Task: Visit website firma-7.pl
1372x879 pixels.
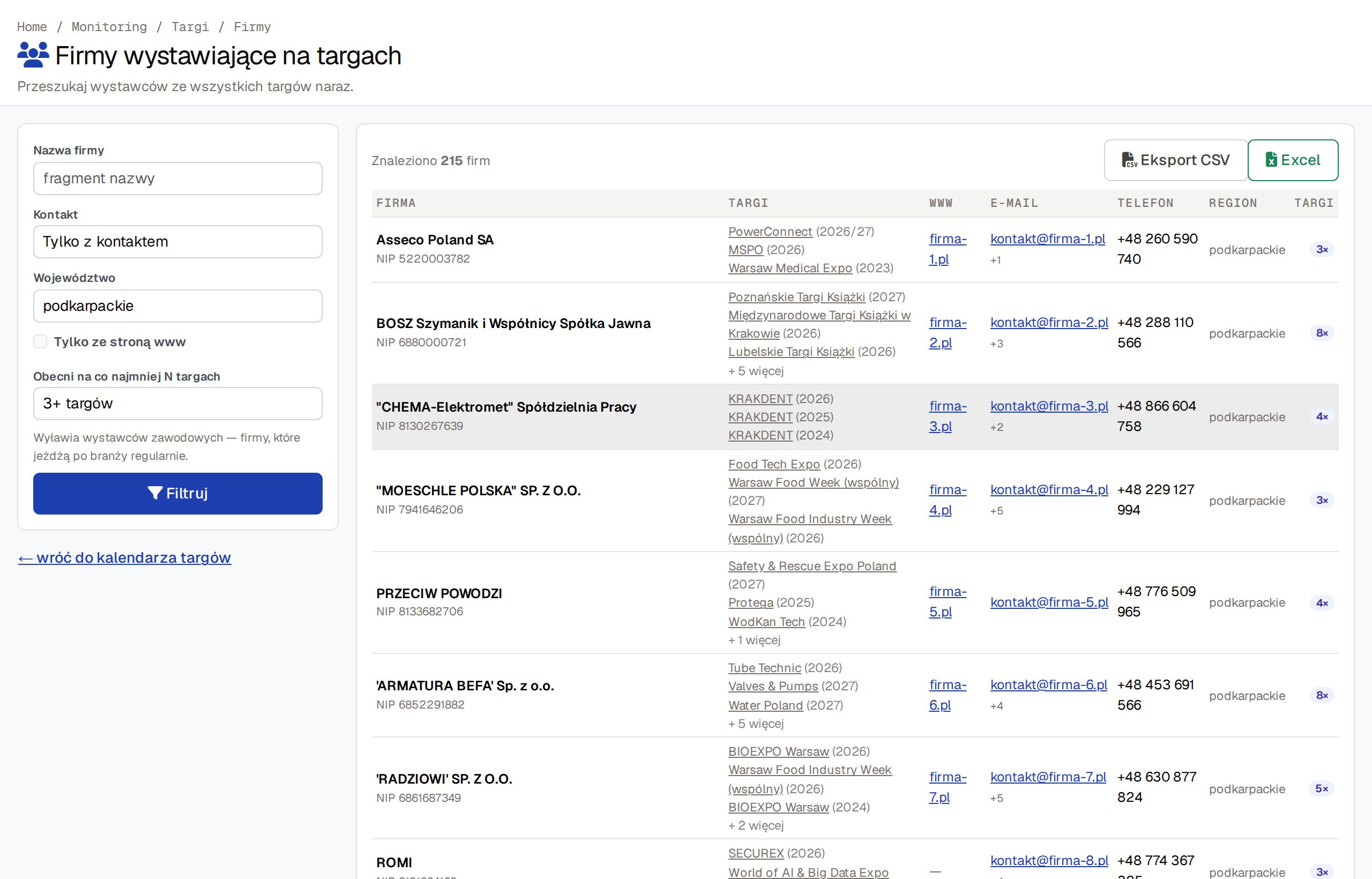Action: click(948, 787)
